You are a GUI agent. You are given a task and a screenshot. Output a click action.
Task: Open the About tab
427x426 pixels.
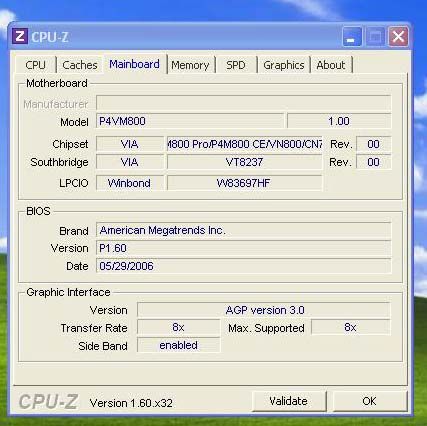331,65
